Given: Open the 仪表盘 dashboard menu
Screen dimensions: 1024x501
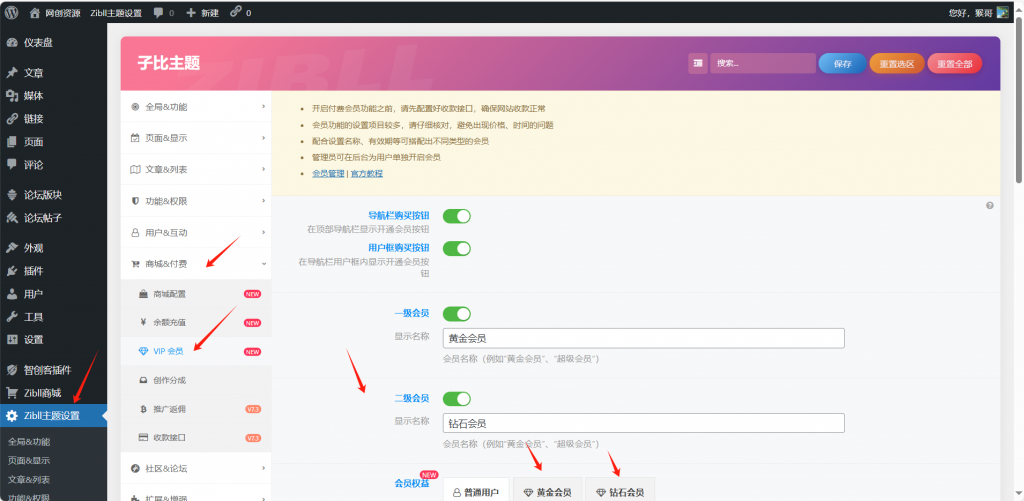Looking at the screenshot, I should click(54, 42).
